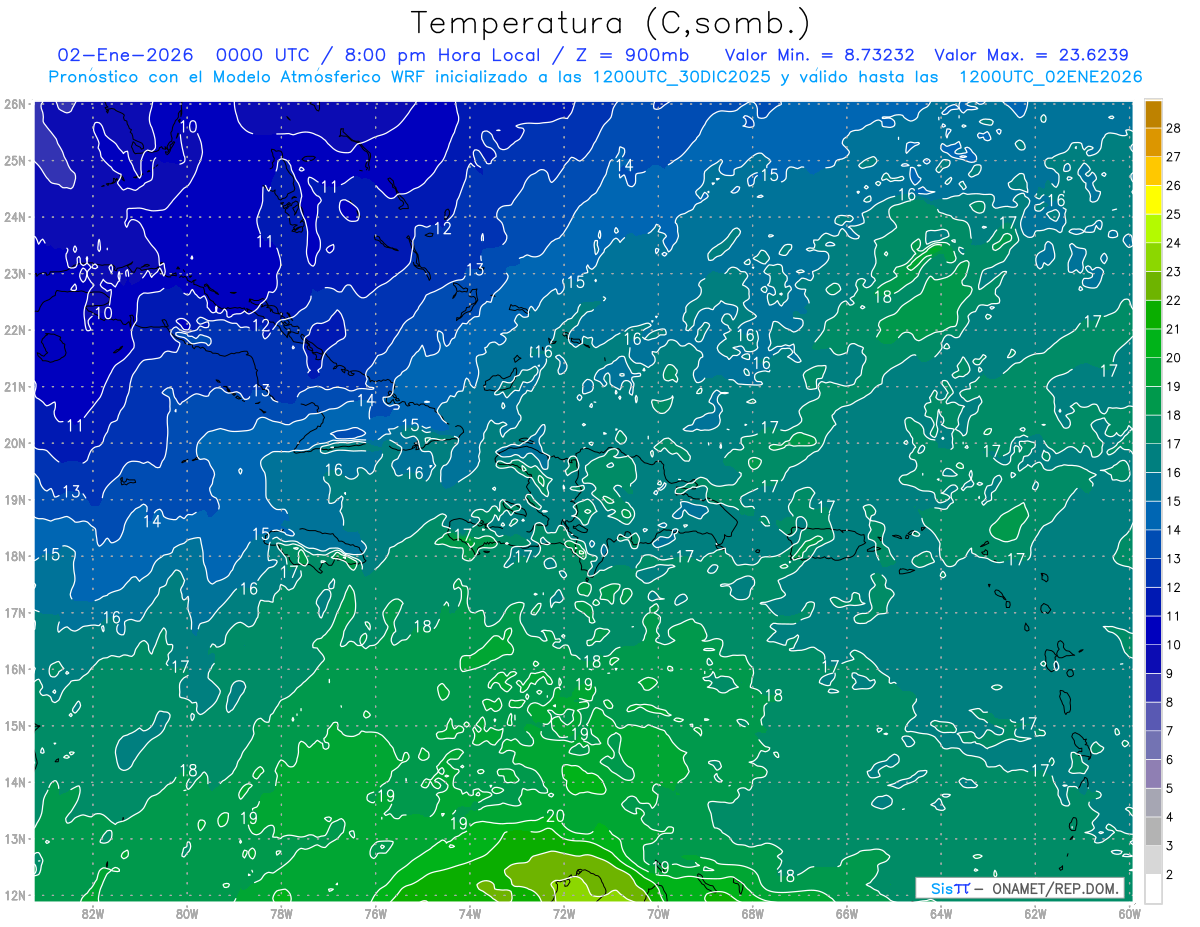Image resolution: width=1200 pixels, height=927 pixels.
Task: Click color scale label "27"
Action: (1173, 156)
